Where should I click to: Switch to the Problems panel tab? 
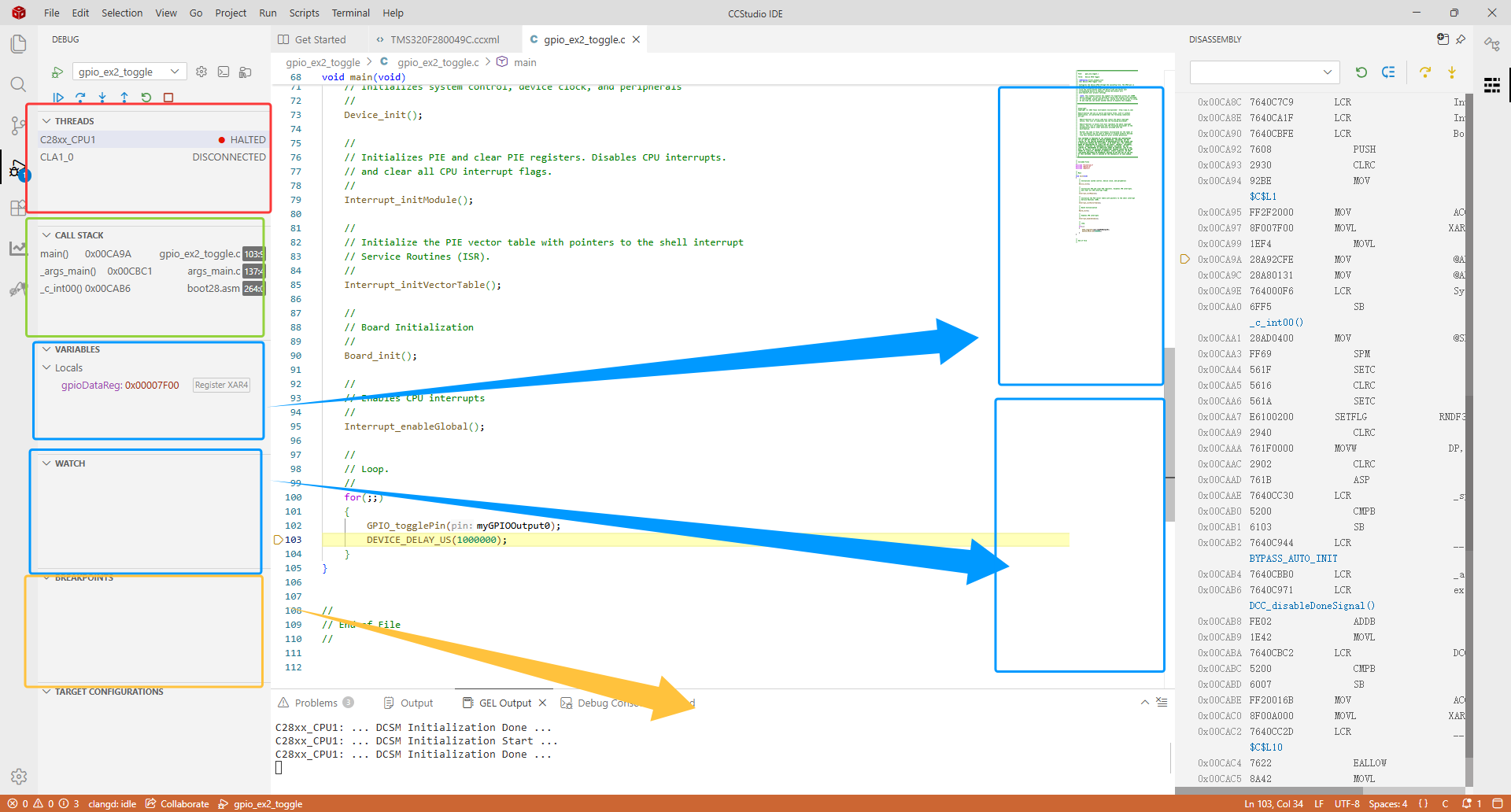(316, 703)
